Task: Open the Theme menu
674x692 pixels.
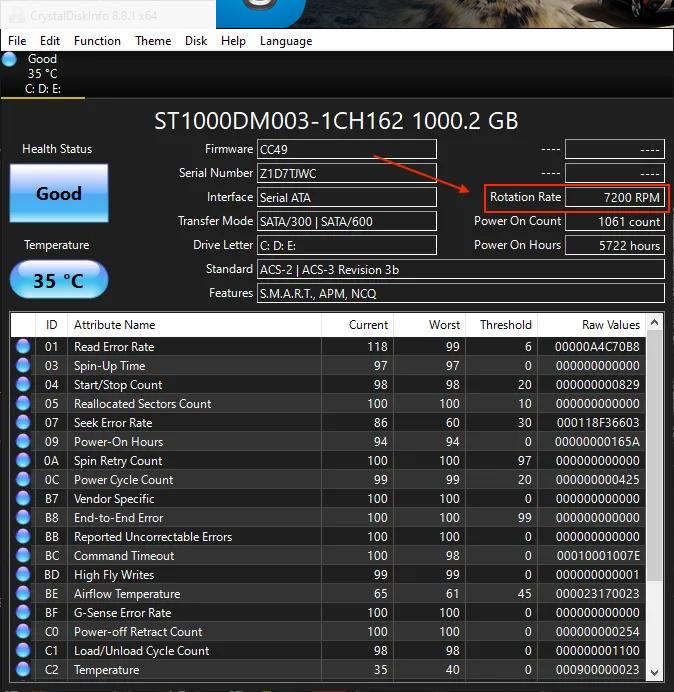Action: coord(153,41)
